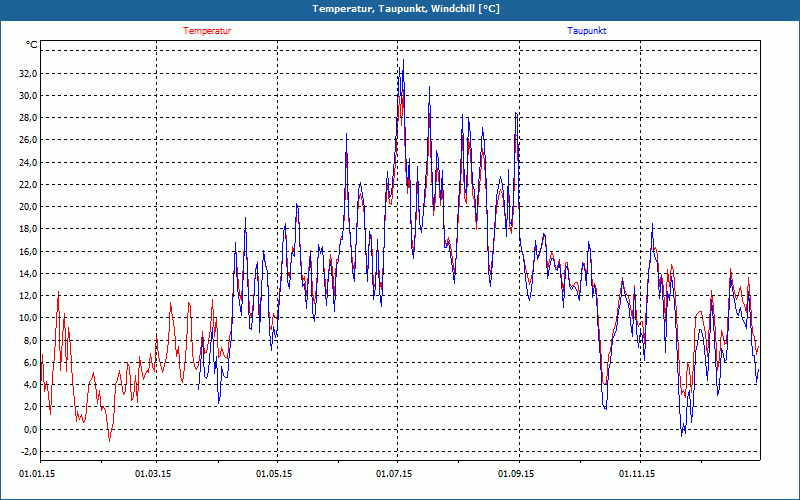Image resolution: width=800 pixels, height=500 pixels.
Task: Select the 0,0 y-axis value
Action: pos(30,429)
